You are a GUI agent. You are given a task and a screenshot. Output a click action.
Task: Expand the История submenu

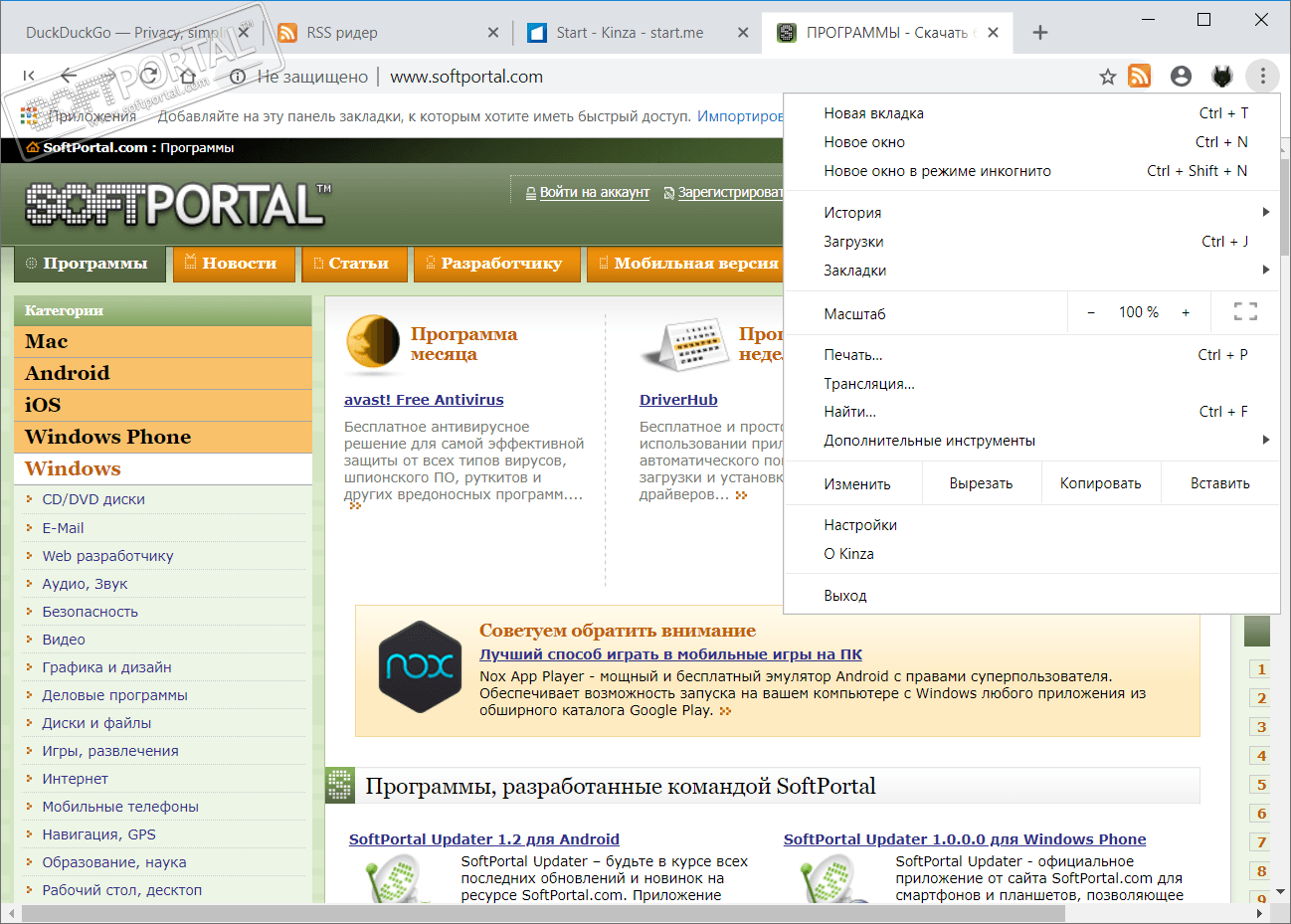coord(1031,213)
